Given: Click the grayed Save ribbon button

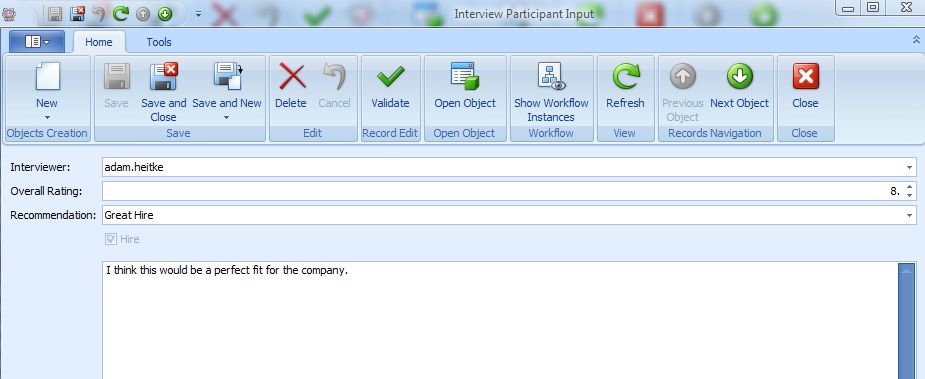Looking at the screenshot, I should [116, 86].
